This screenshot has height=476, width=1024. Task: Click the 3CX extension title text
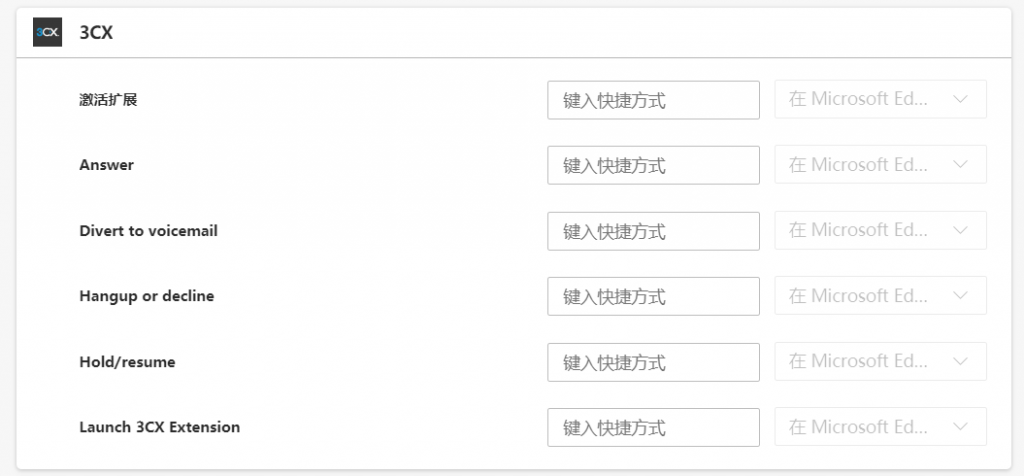click(x=96, y=33)
